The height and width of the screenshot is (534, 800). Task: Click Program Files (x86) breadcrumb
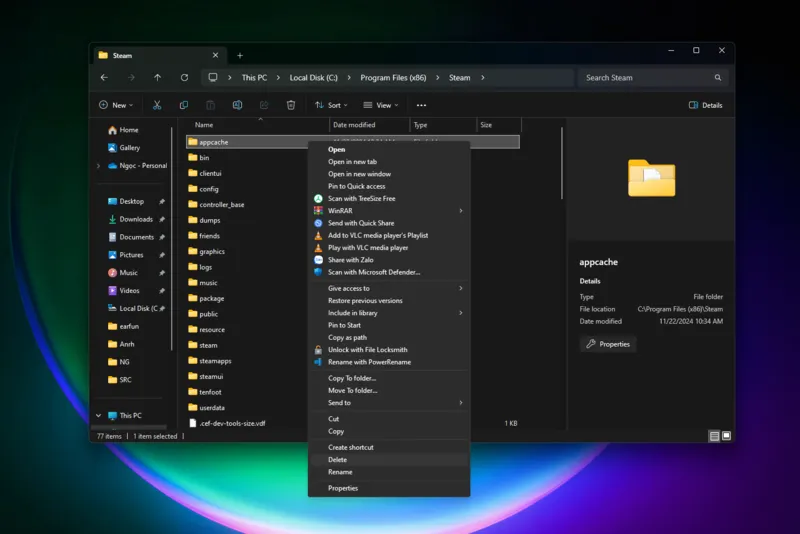(x=393, y=78)
